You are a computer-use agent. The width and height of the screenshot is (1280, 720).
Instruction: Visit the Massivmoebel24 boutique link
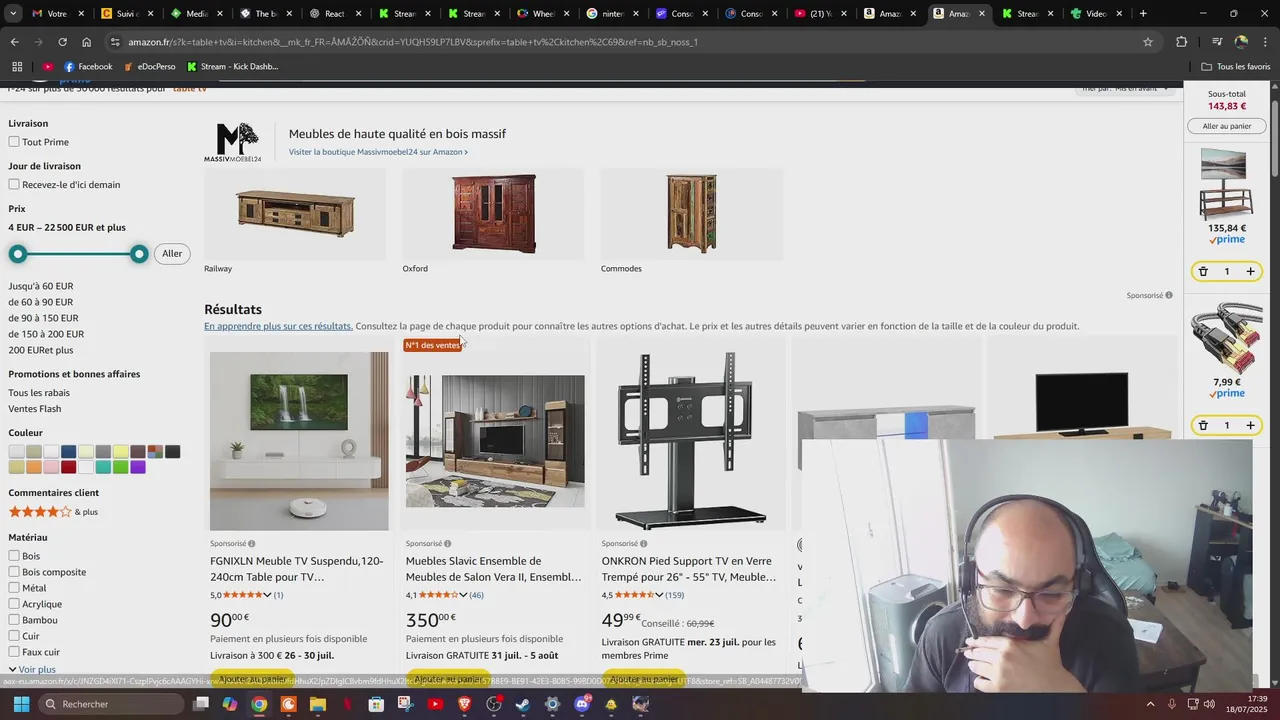click(x=378, y=152)
